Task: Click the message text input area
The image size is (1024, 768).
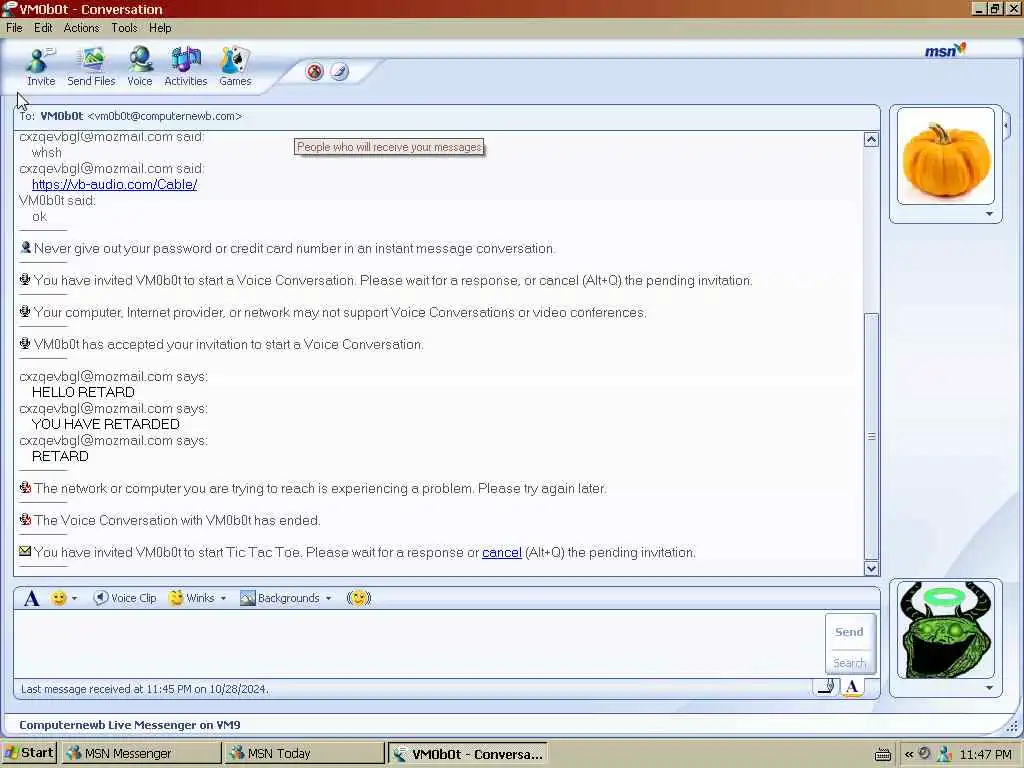Action: [x=418, y=644]
